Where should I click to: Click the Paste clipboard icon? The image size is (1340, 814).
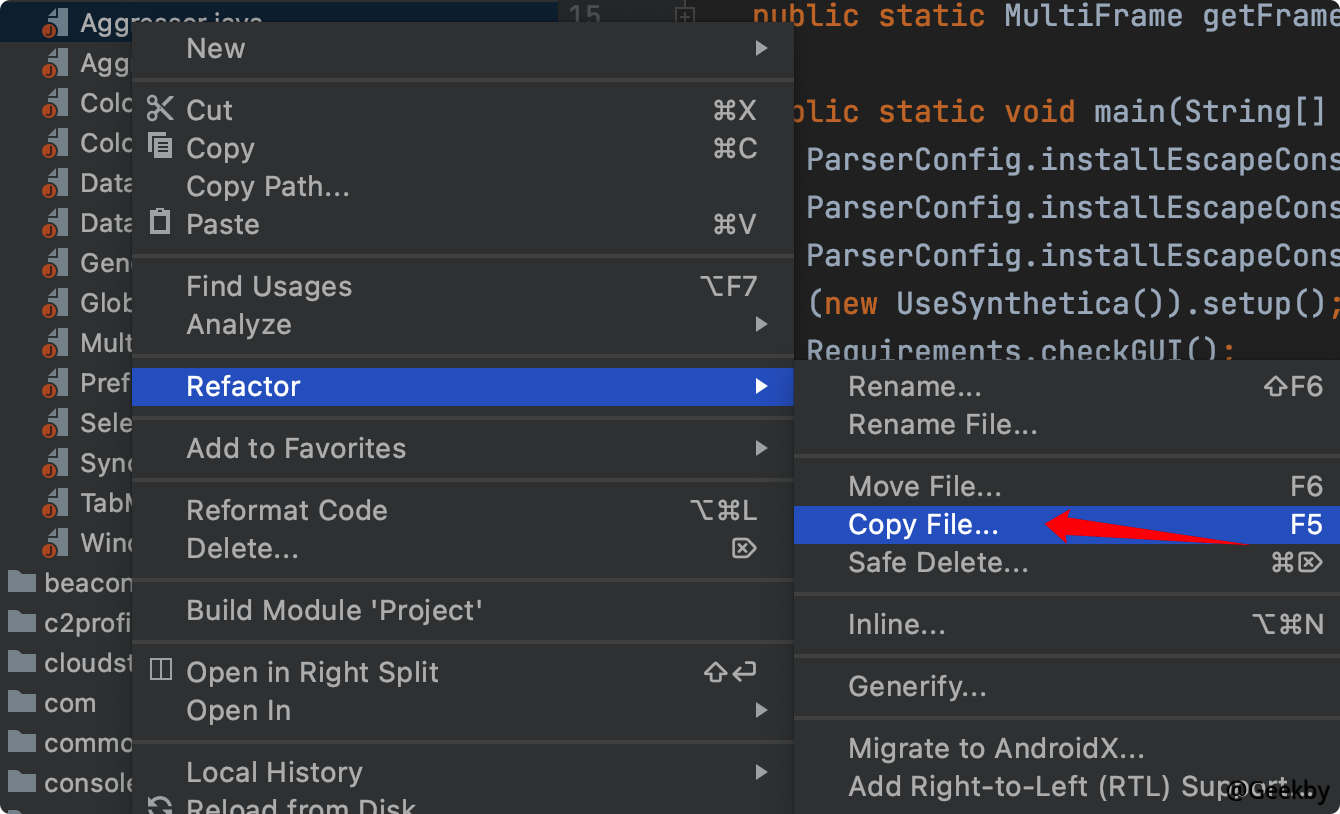point(159,222)
